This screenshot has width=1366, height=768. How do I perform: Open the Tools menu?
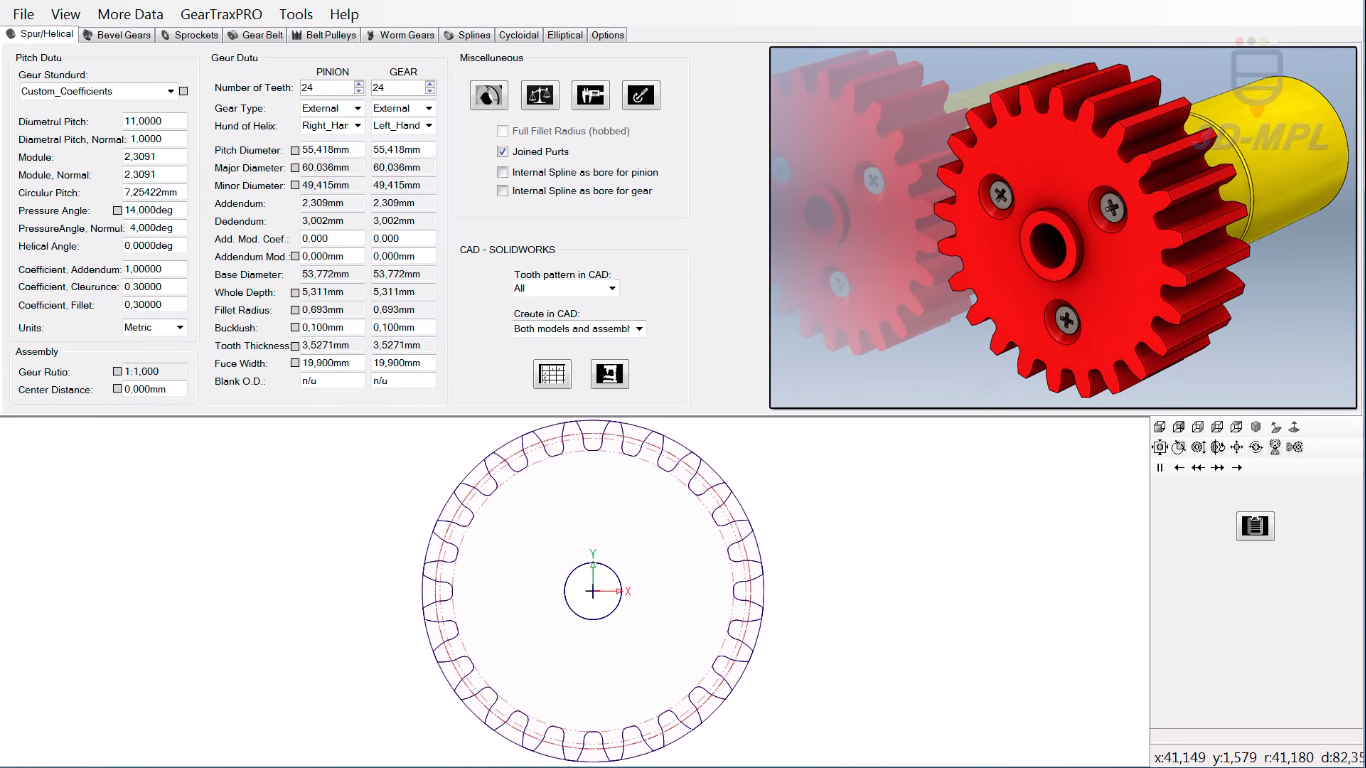(296, 14)
